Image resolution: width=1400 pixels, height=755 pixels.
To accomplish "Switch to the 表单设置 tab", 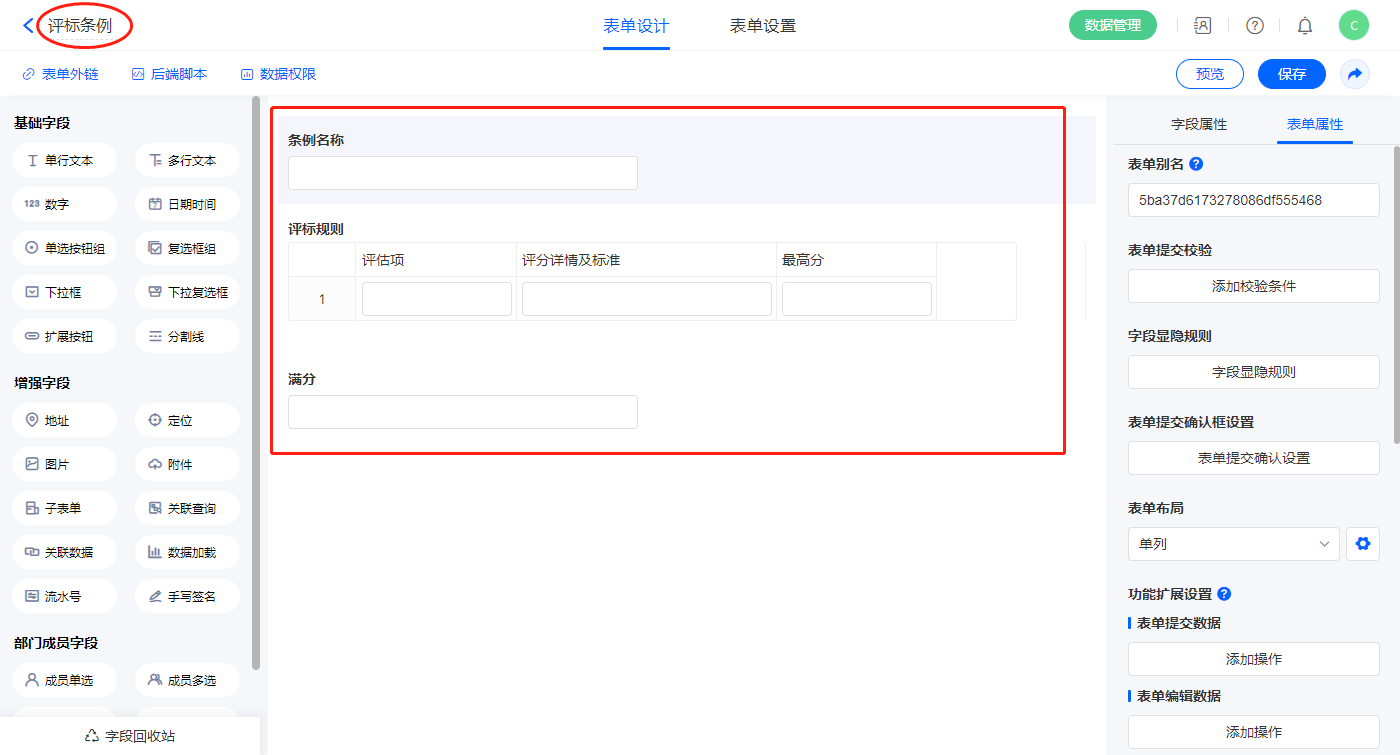I will tap(762, 26).
